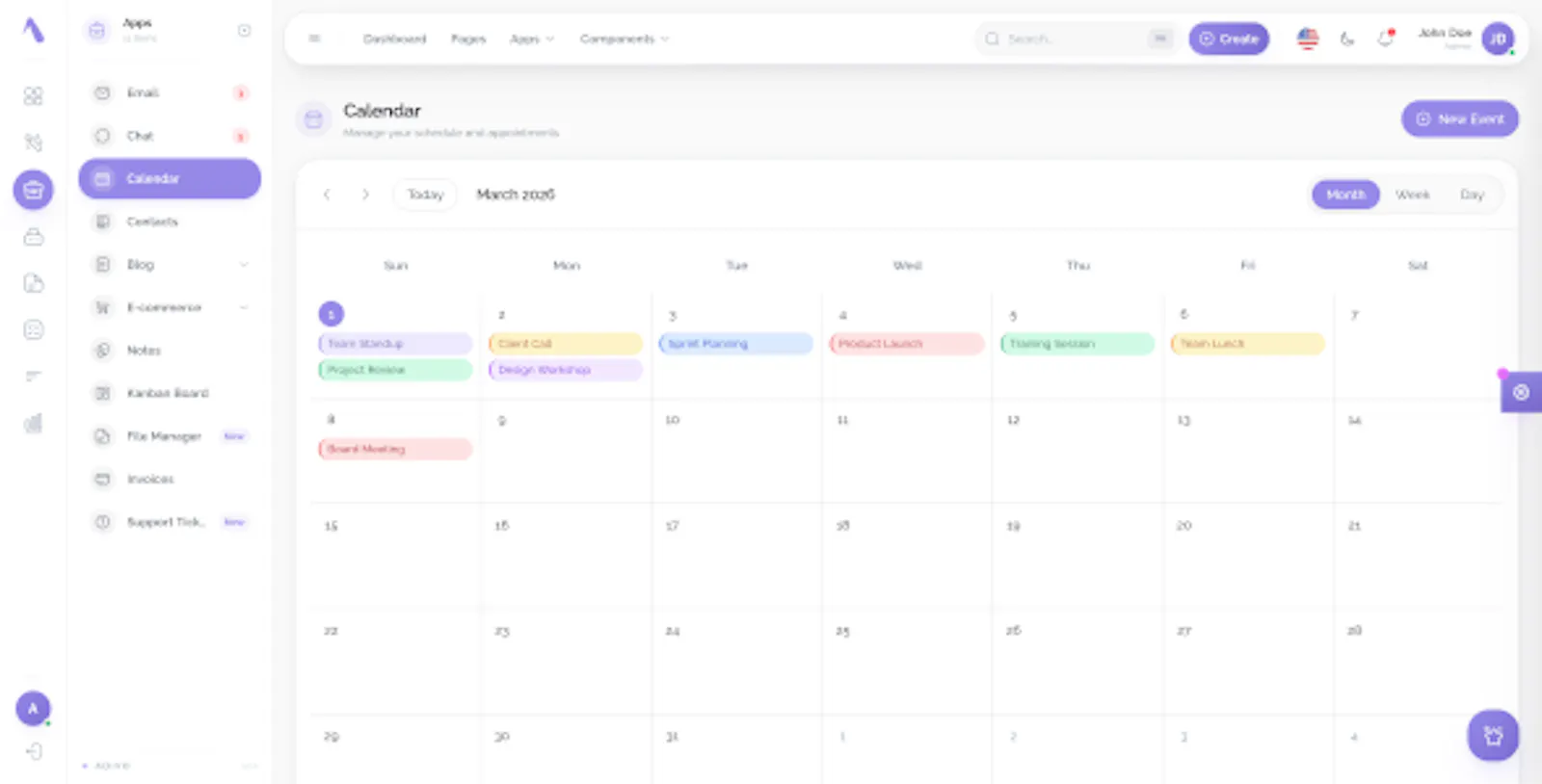1542x784 pixels.
Task: Click the pin icon next to Apps header
Action: coord(245,31)
